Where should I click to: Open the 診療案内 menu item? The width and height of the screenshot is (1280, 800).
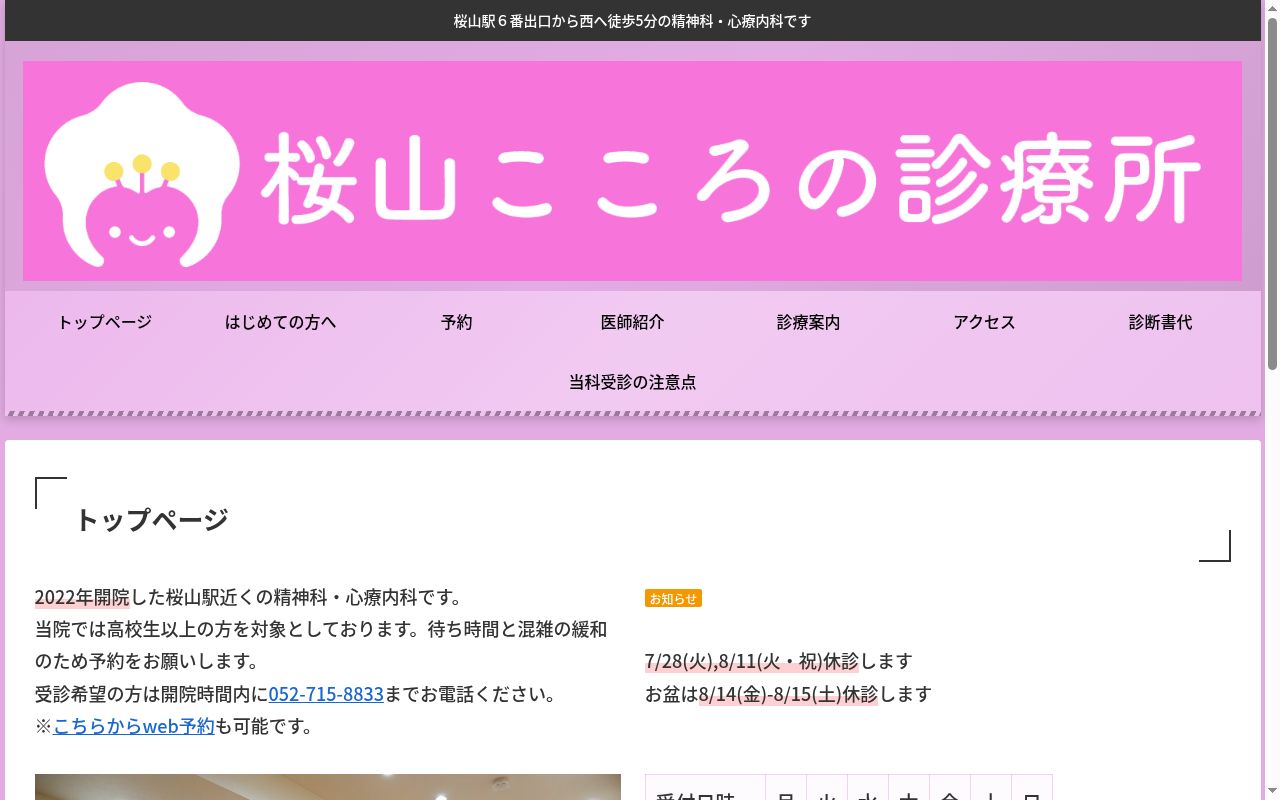809,322
